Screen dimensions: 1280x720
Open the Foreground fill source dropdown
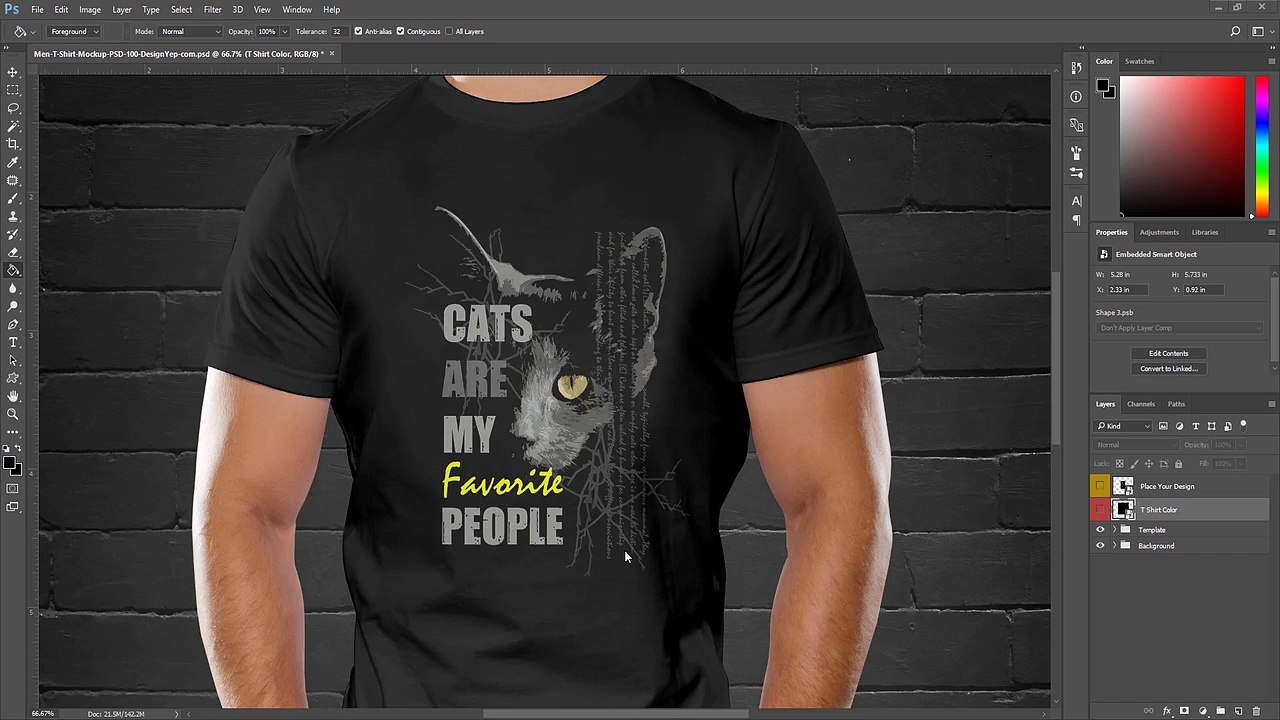[73, 31]
